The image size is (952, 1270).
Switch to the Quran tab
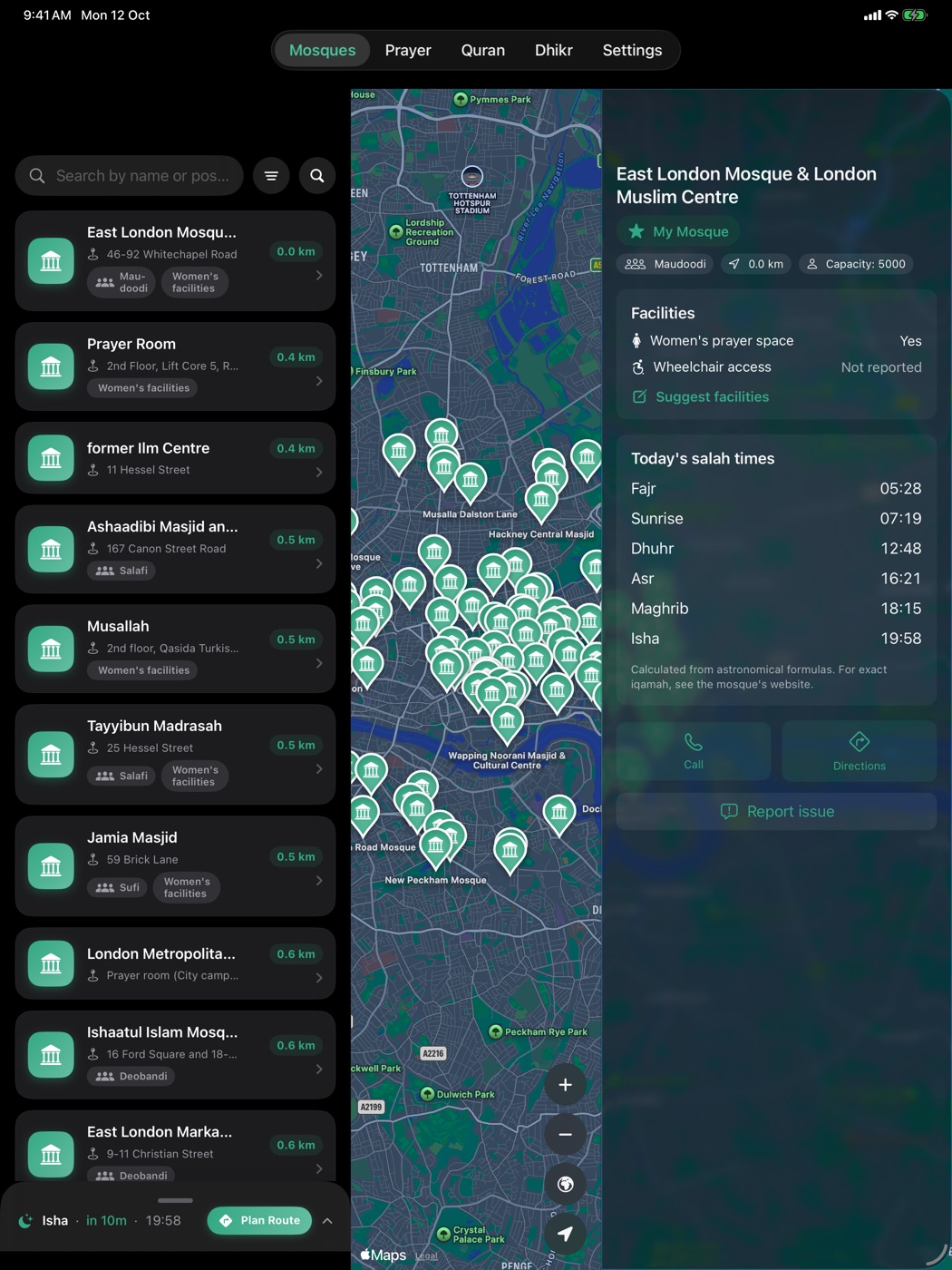[483, 50]
